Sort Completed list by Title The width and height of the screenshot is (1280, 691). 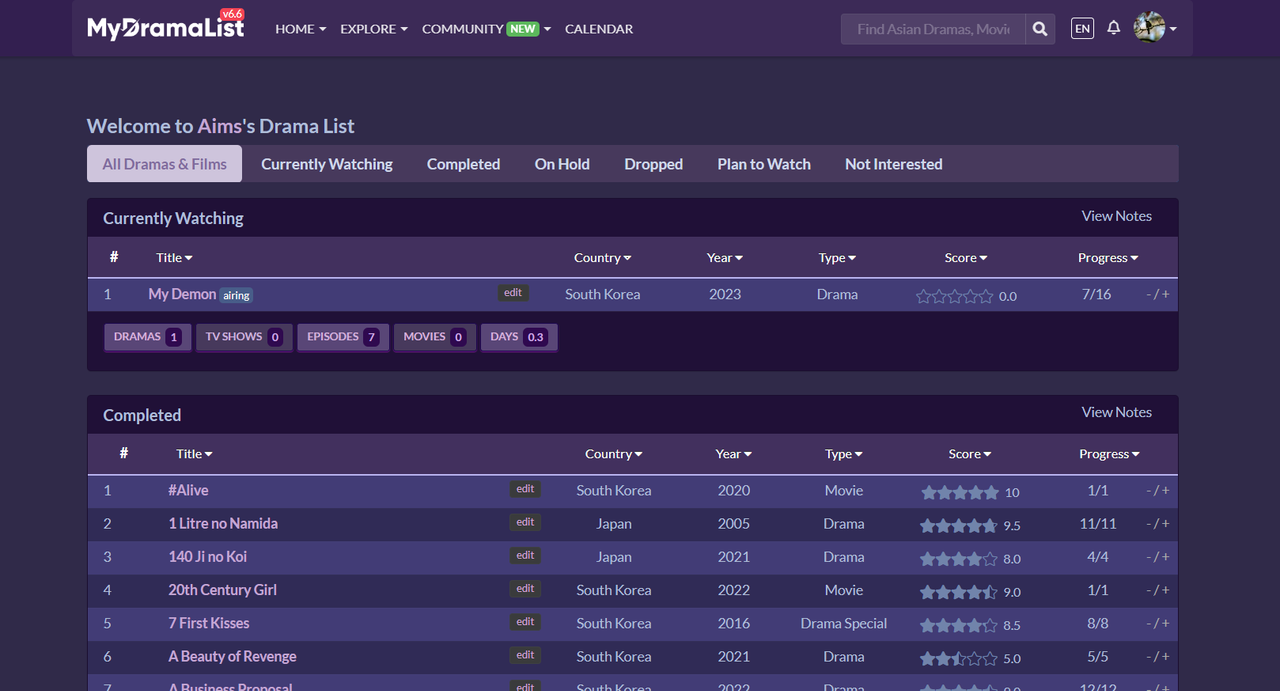(194, 454)
